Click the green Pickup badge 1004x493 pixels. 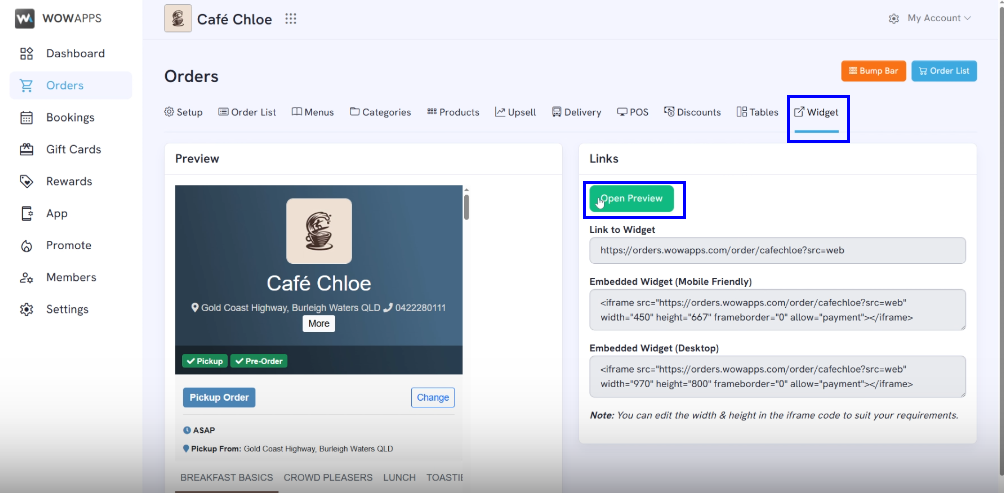tap(205, 361)
